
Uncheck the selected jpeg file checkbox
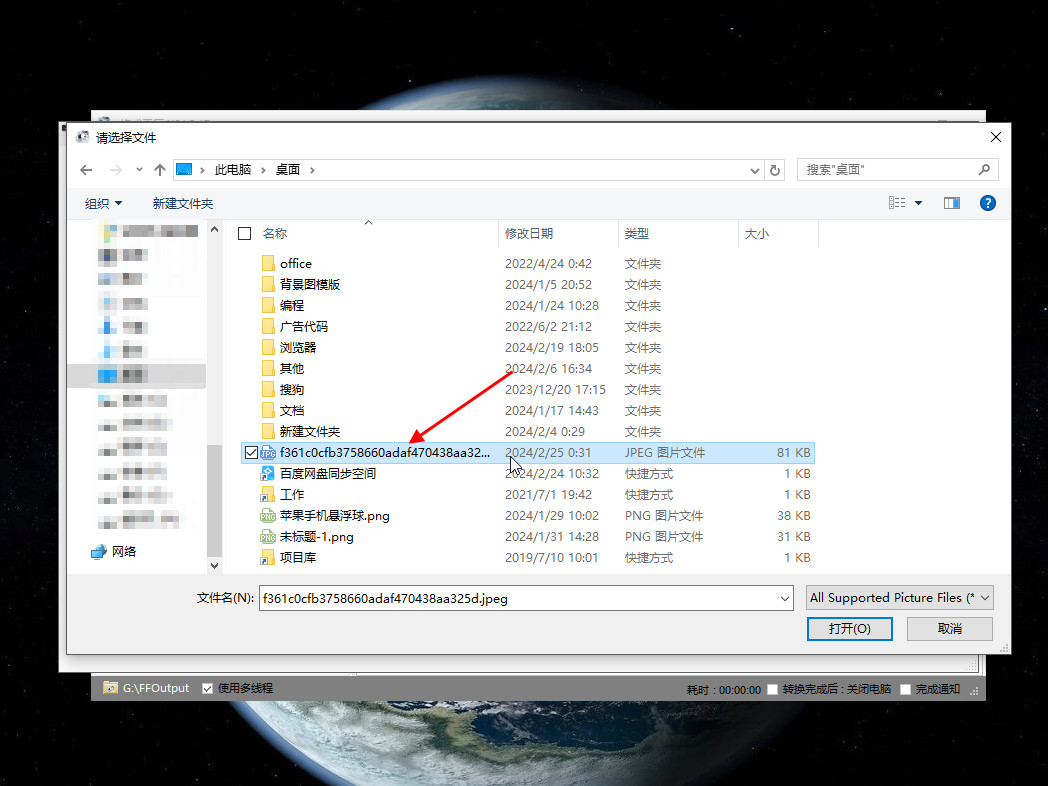coord(250,453)
